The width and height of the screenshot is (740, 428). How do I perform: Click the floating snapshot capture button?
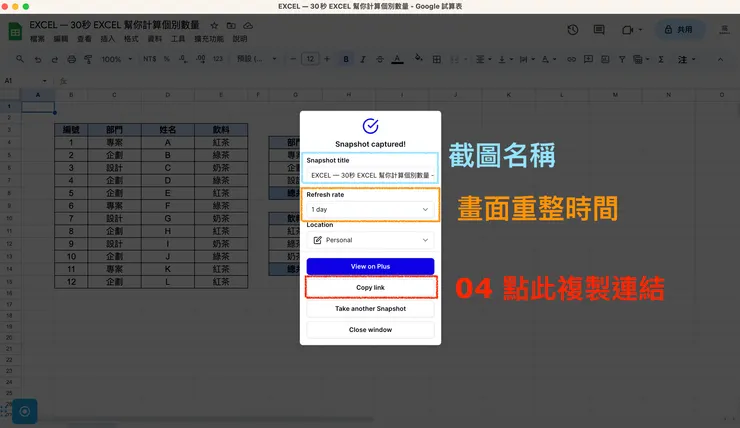pyautogui.click(x=25, y=411)
